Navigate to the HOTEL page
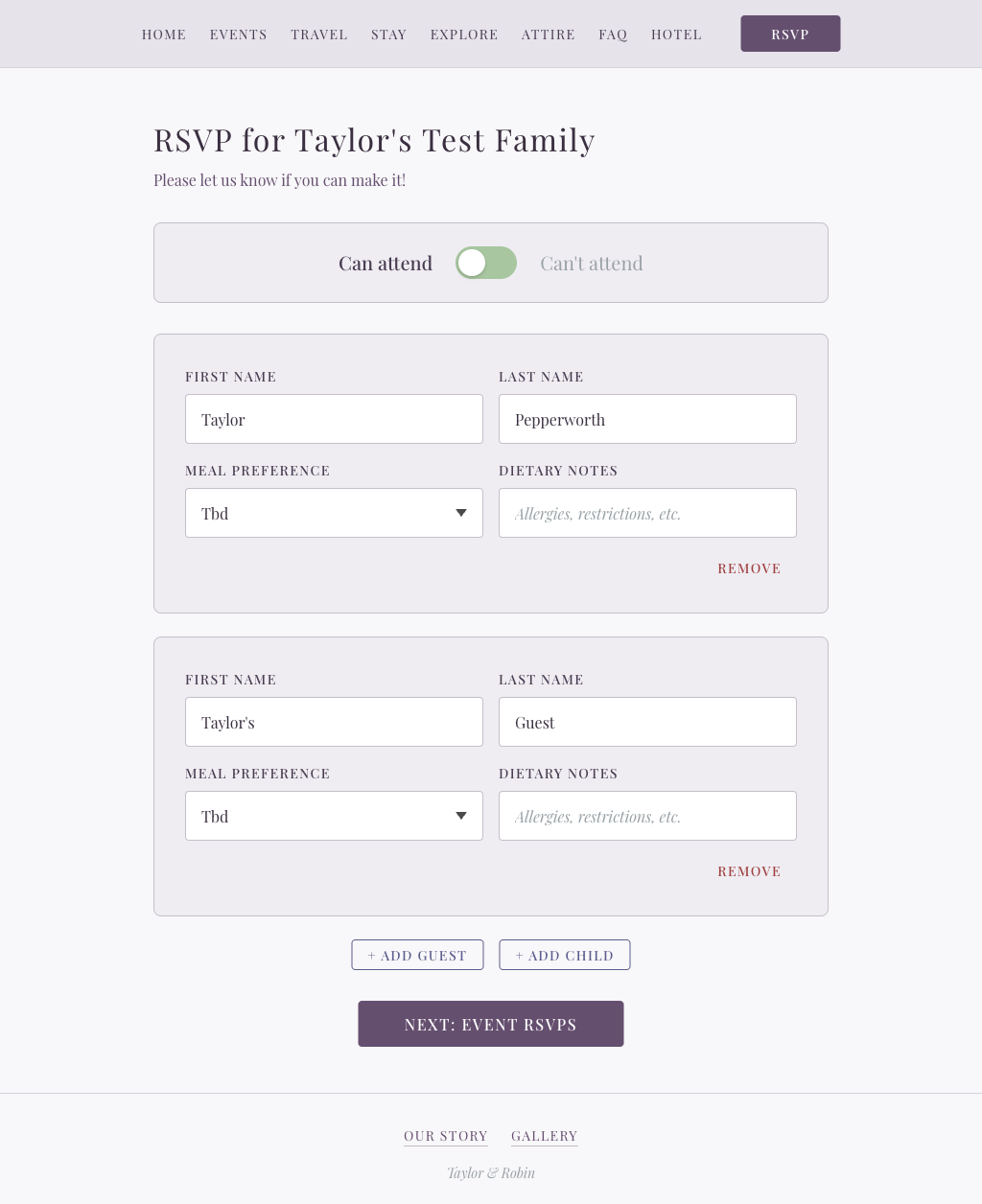The height and width of the screenshot is (1204, 982). [676, 35]
